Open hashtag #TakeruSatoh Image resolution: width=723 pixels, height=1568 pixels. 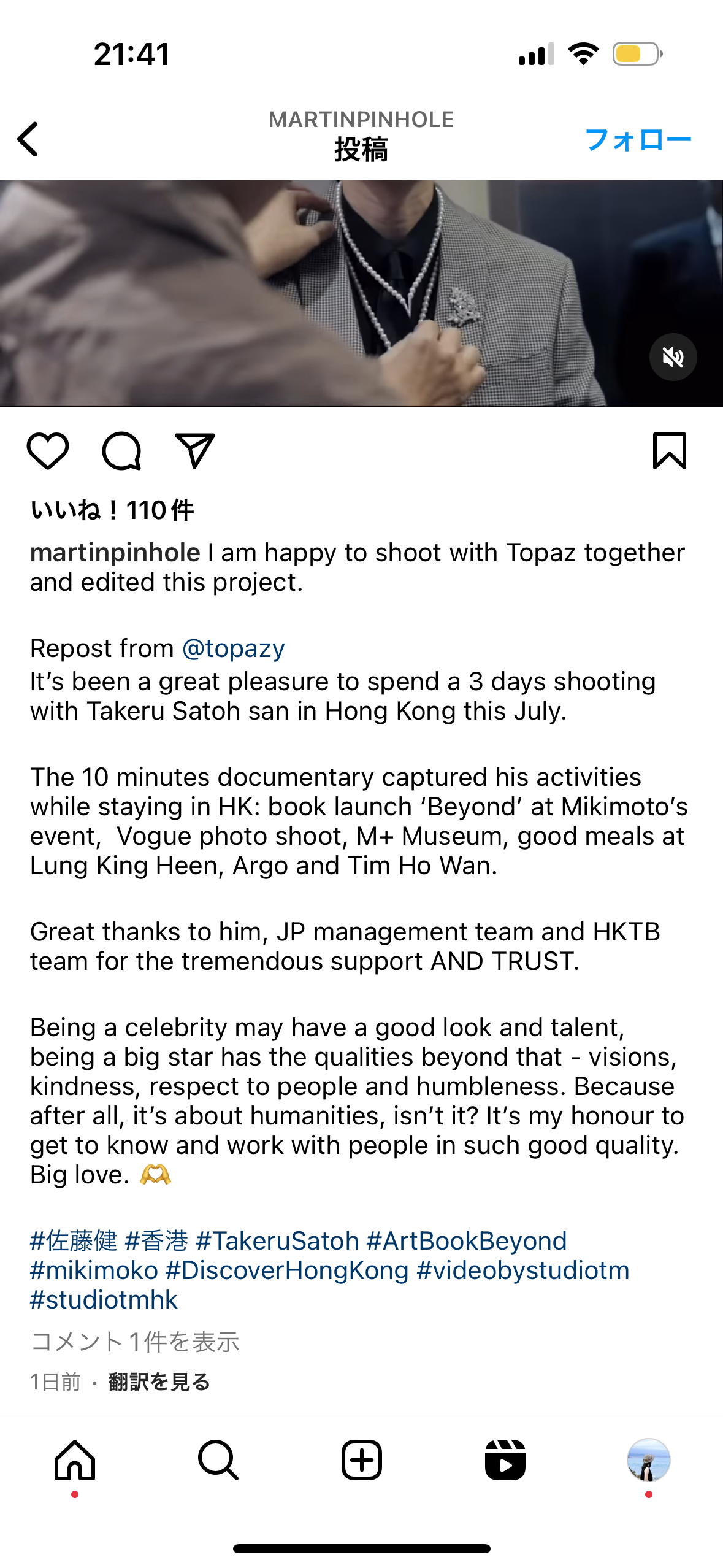point(277,1241)
